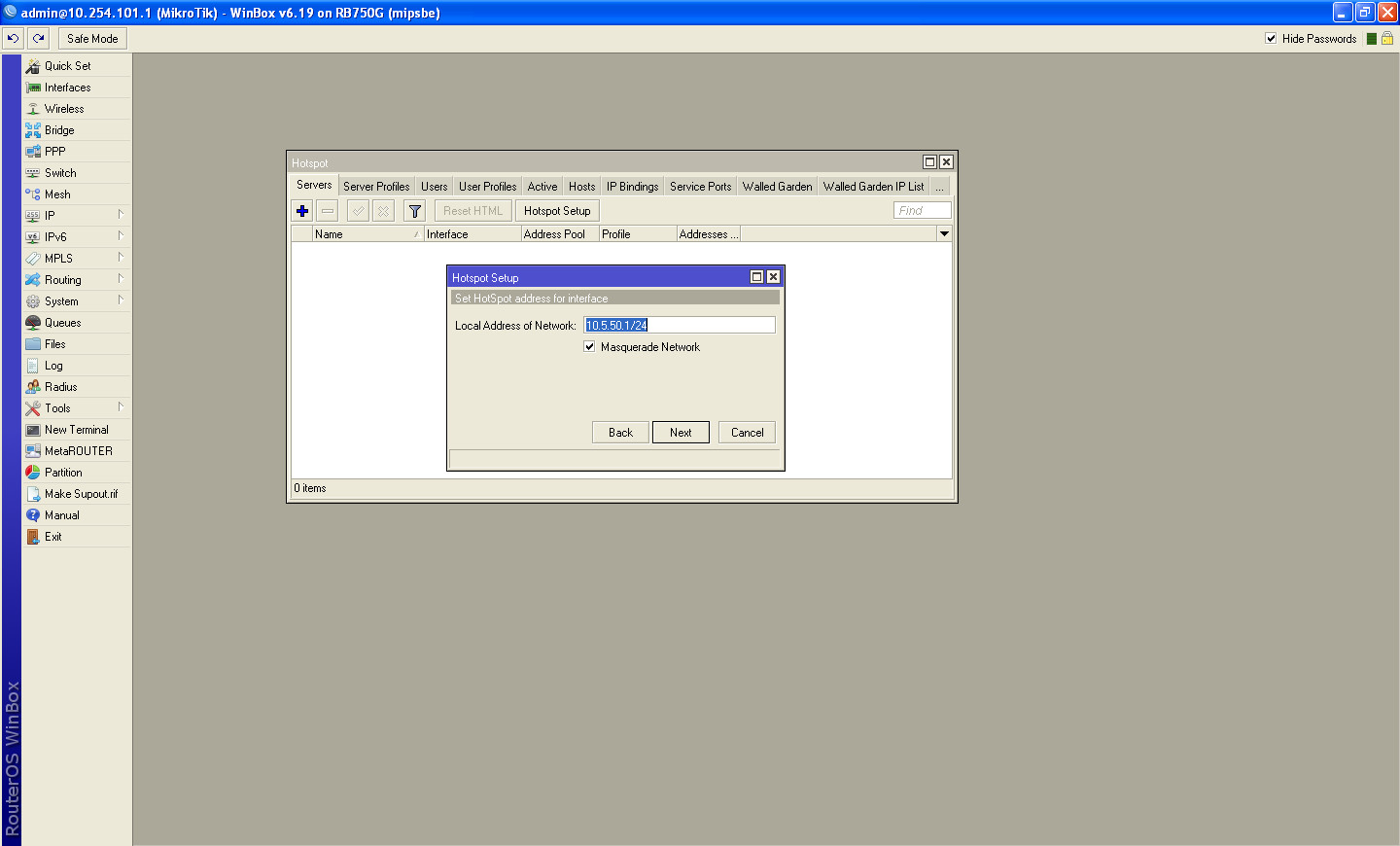Sort by the Name column header

tap(367, 234)
